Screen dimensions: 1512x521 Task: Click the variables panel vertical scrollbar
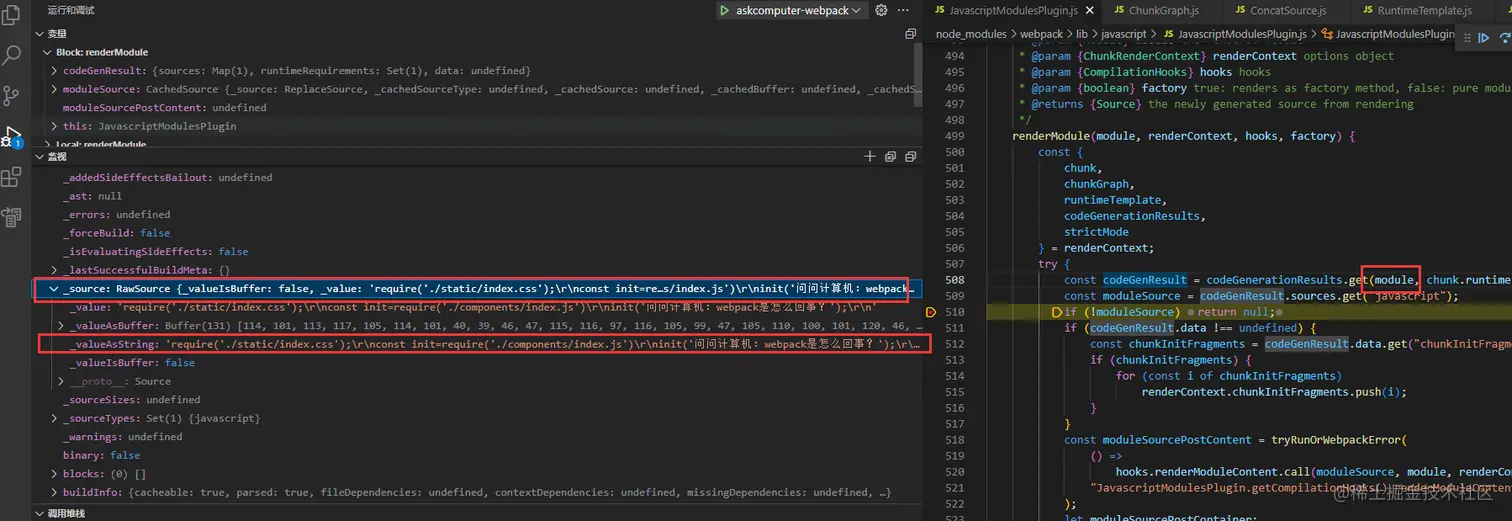[x=920, y=75]
